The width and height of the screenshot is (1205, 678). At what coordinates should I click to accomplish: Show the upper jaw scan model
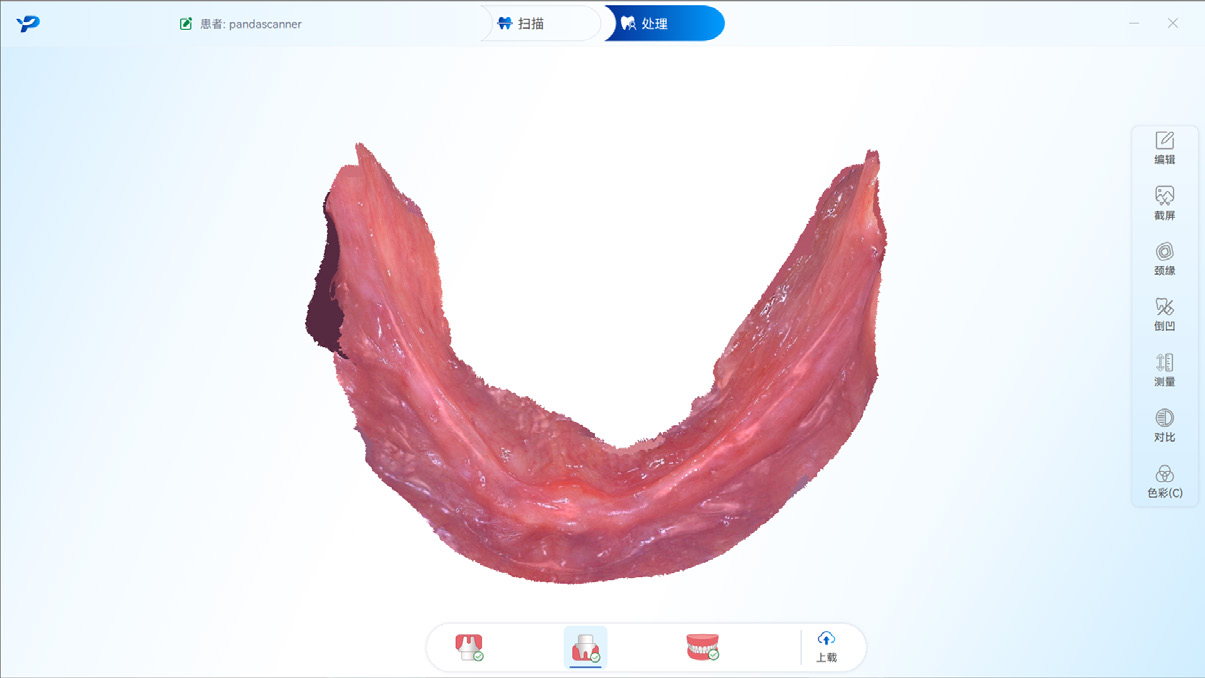(469, 647)
